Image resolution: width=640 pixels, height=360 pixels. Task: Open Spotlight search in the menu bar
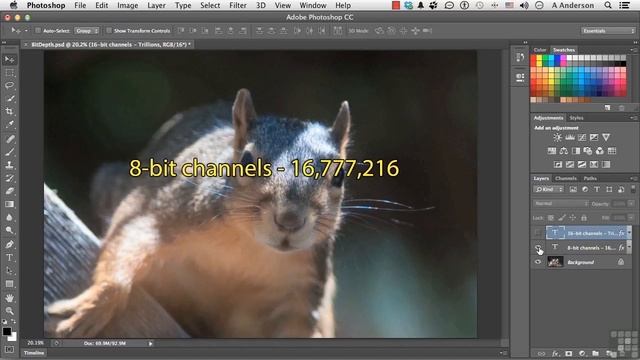click(x=608, y=5)
